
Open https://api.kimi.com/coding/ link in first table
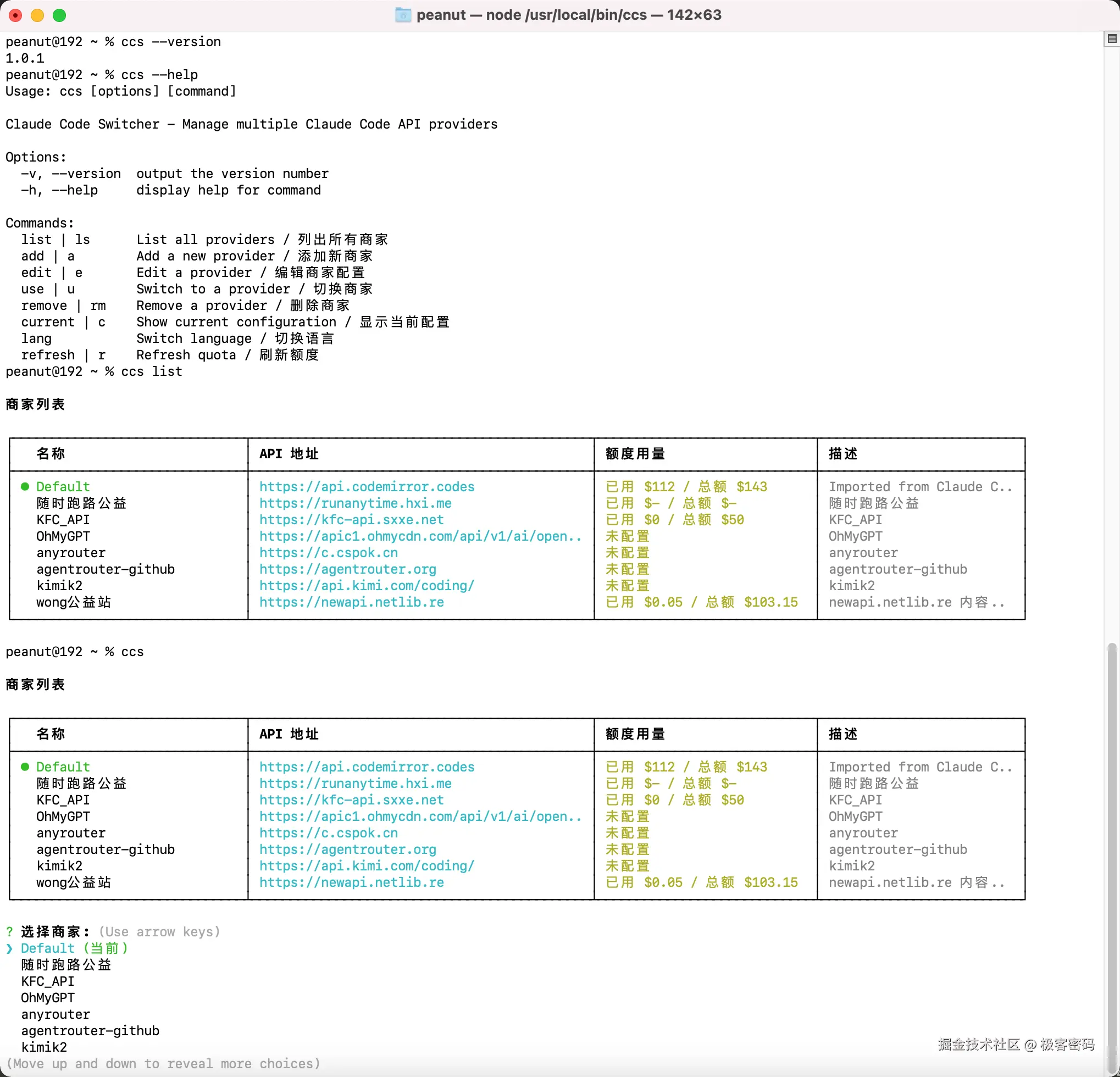click(367, 586)
